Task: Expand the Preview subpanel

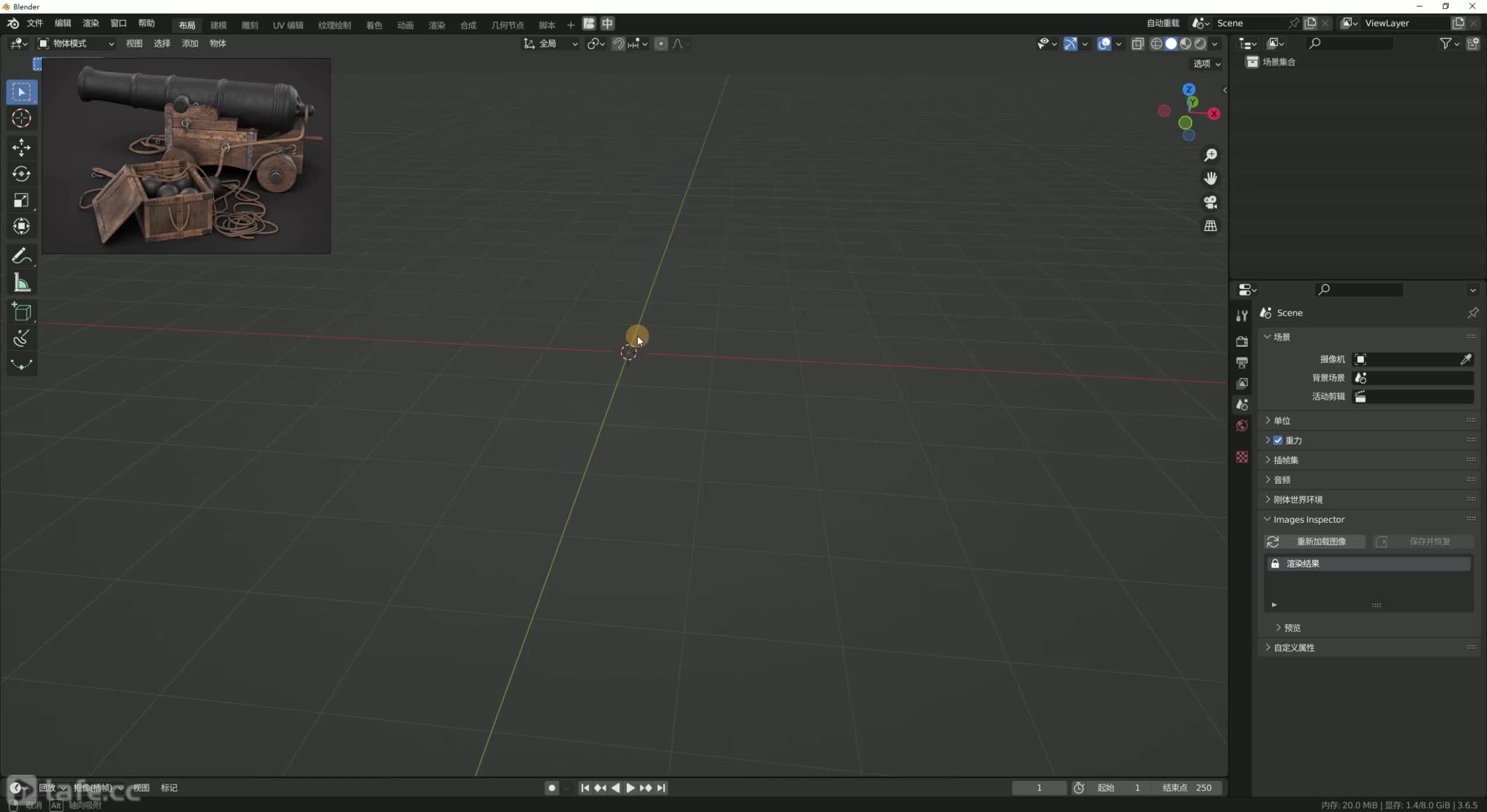Action: coord(1288,628)
